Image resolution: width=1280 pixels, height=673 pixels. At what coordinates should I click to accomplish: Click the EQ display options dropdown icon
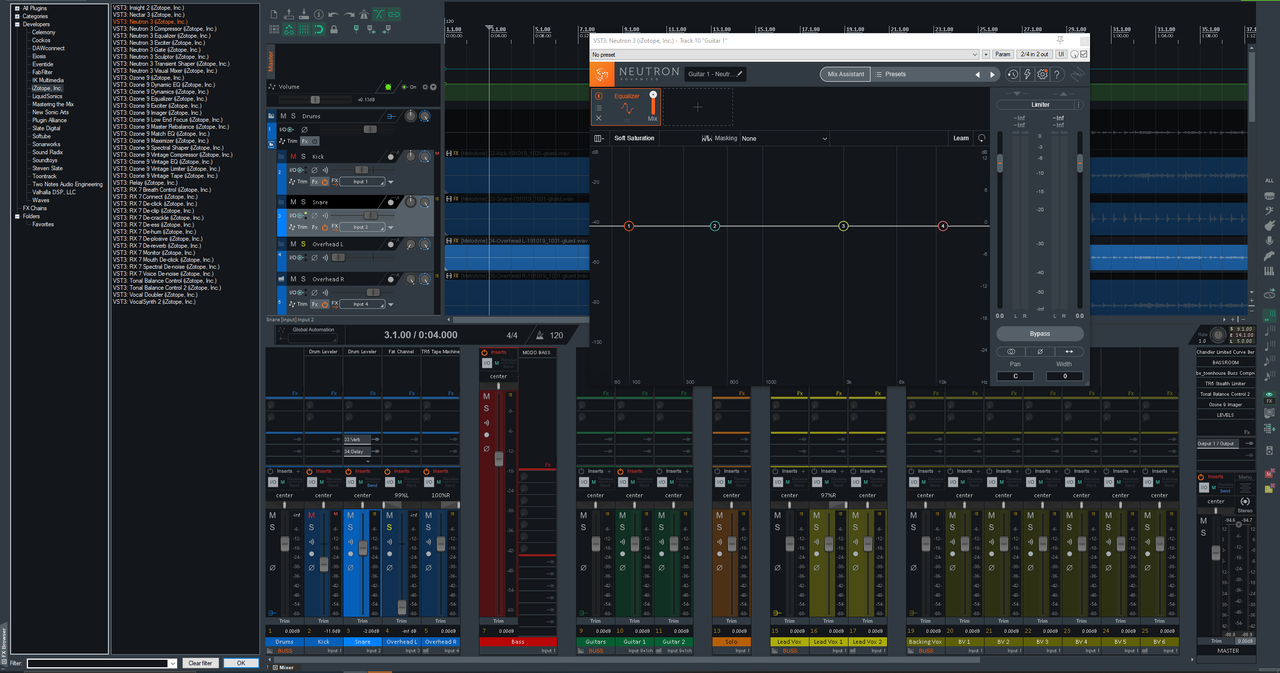click(598, 138)
